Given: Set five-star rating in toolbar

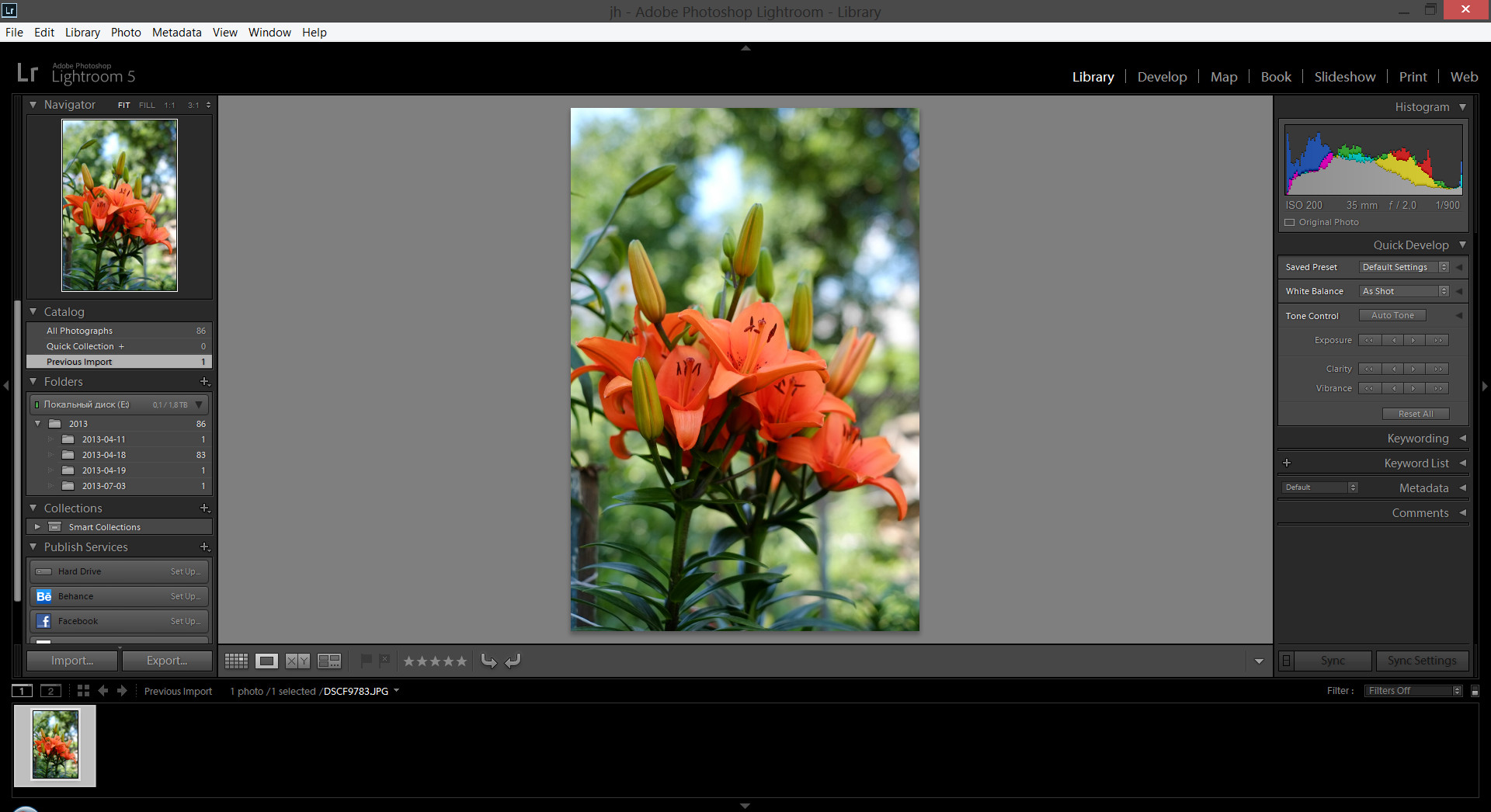Looking at the screenshot, I should [461, 661].
